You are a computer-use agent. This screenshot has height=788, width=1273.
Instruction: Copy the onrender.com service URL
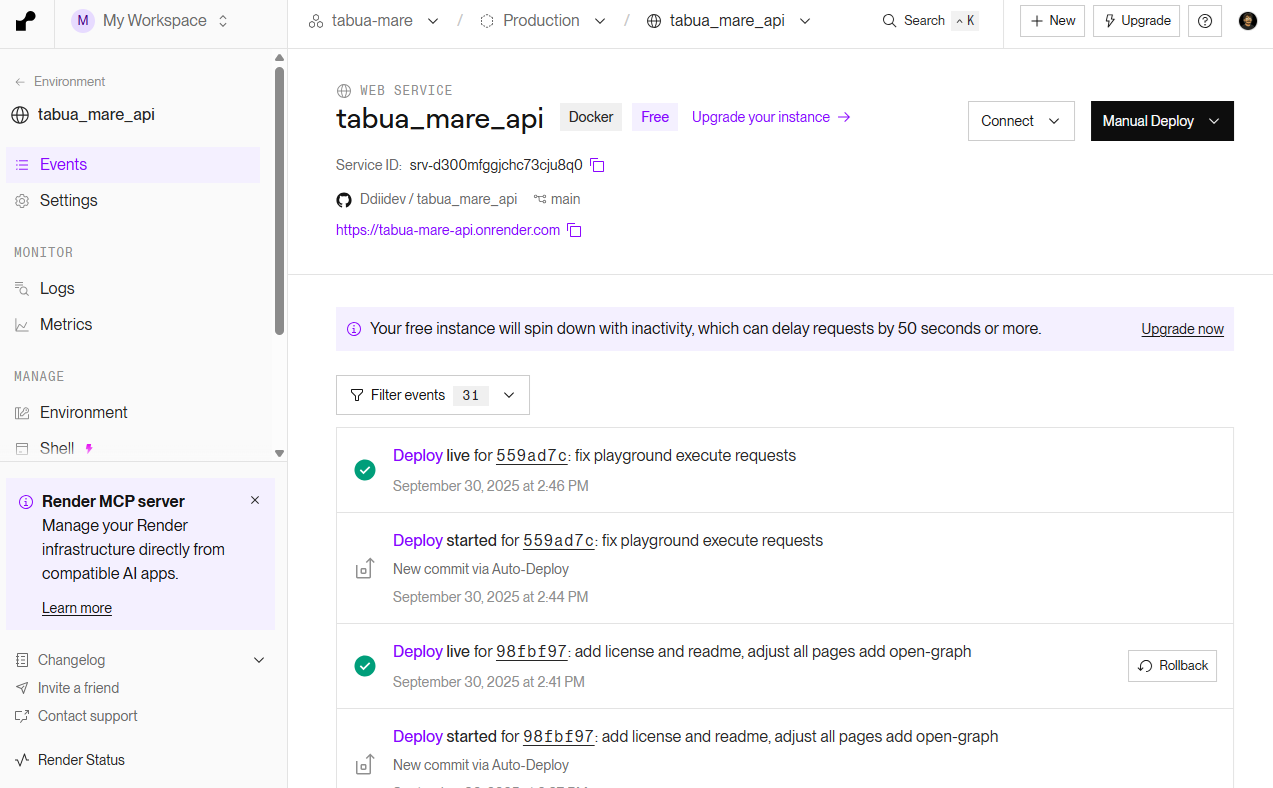574,231
